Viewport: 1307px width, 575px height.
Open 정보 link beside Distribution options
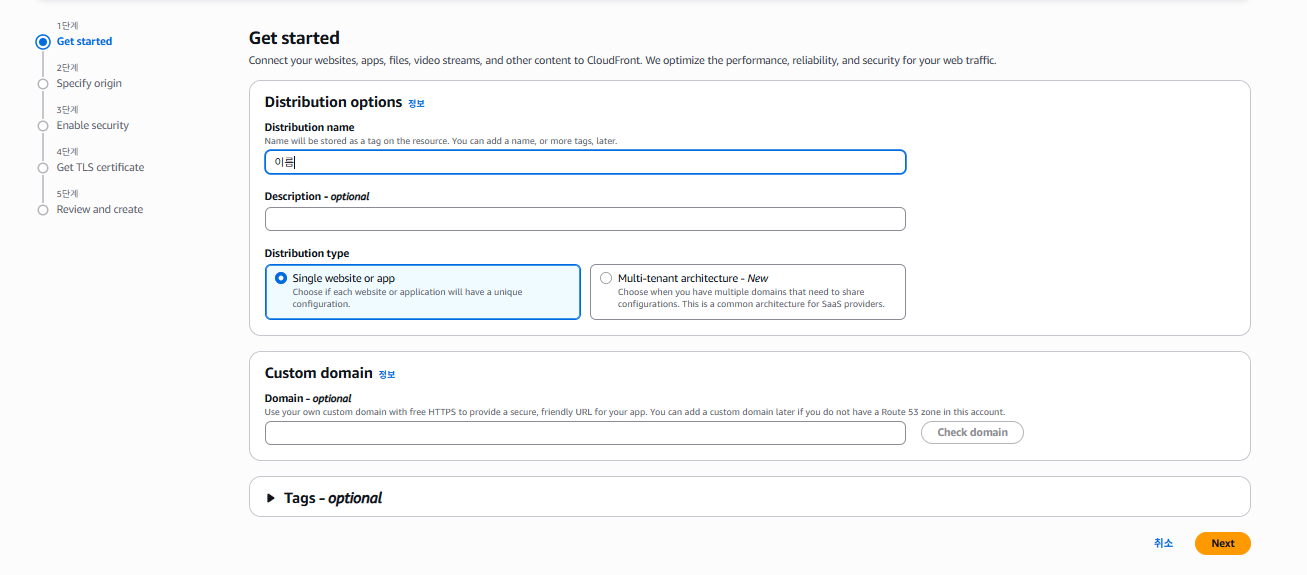point(416,103)
